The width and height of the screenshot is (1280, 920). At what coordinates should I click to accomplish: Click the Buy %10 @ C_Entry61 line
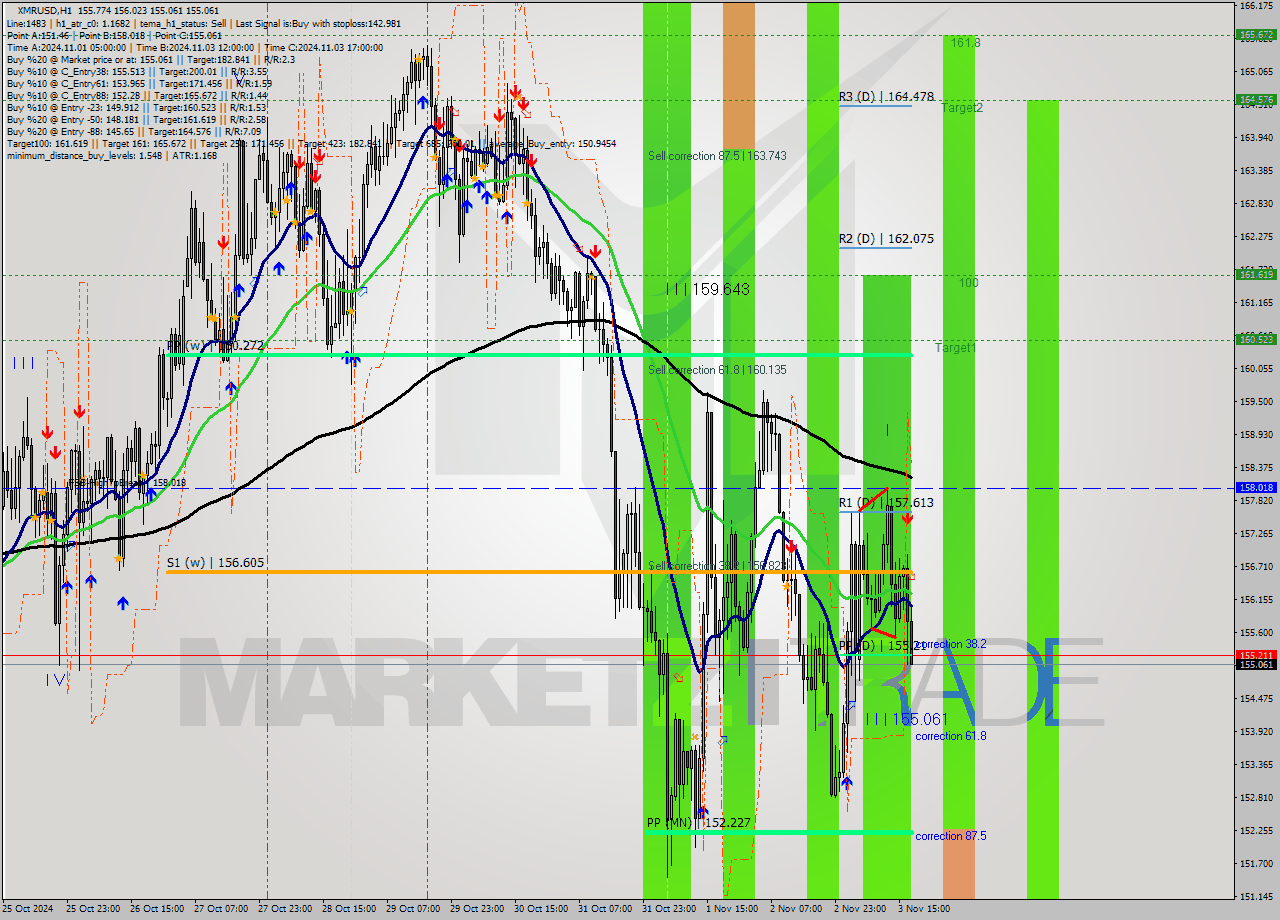[139, 83]
